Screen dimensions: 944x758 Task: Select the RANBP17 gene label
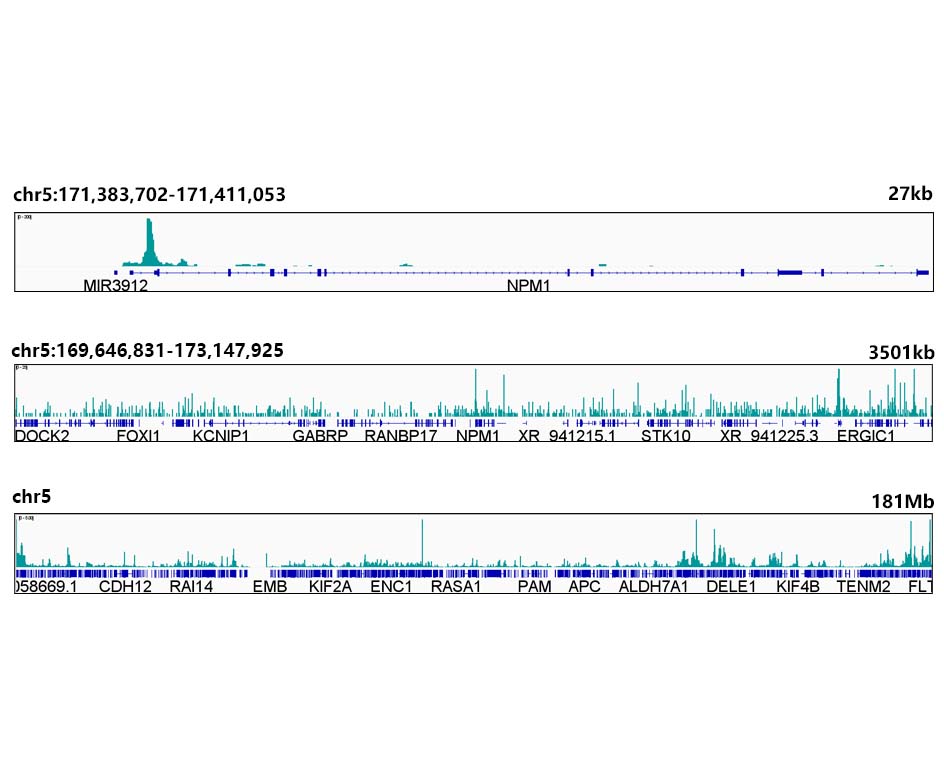(x=401, y=436)
